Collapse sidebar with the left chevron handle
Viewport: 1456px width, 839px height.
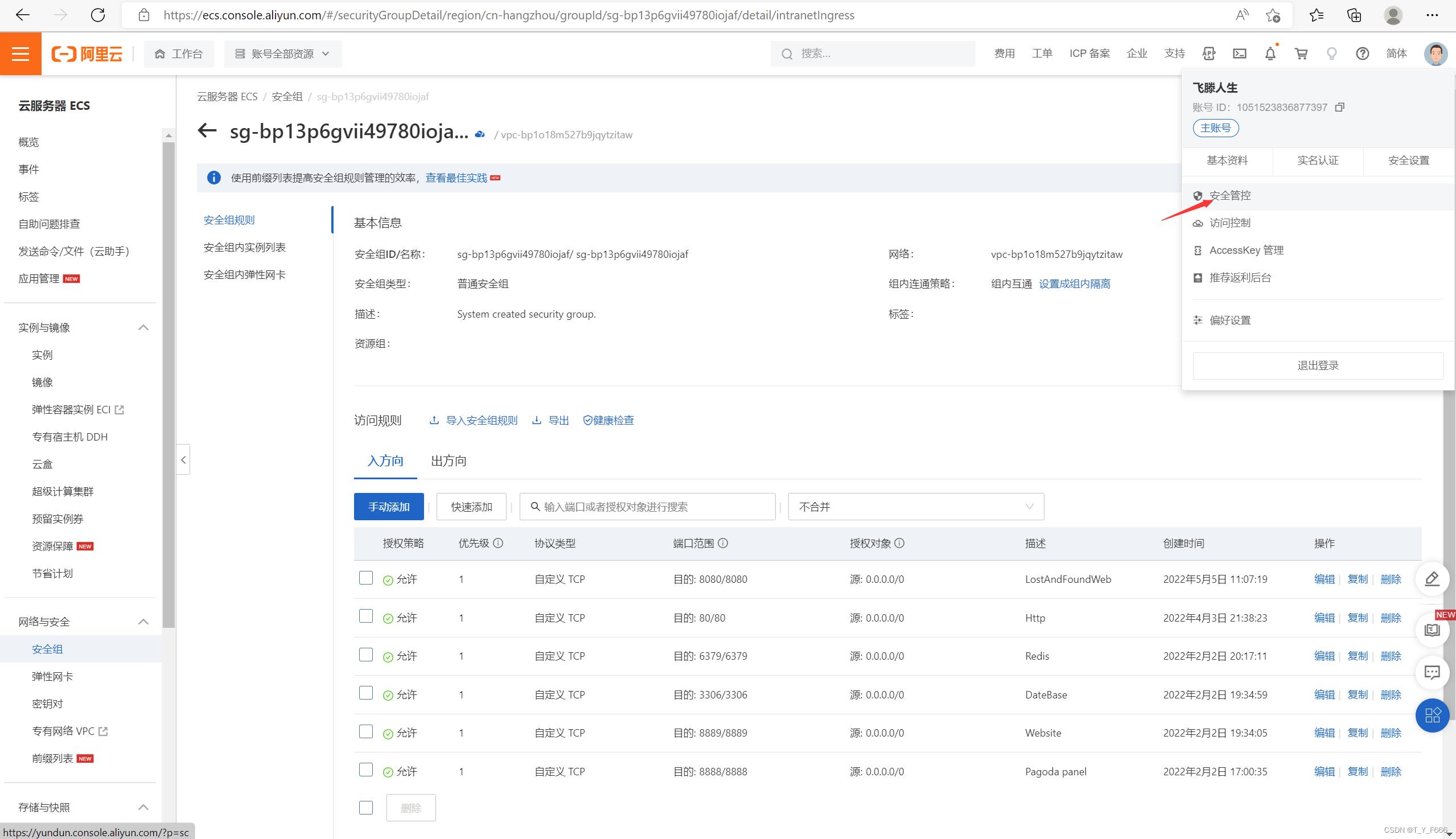click(x=183, y=459)
